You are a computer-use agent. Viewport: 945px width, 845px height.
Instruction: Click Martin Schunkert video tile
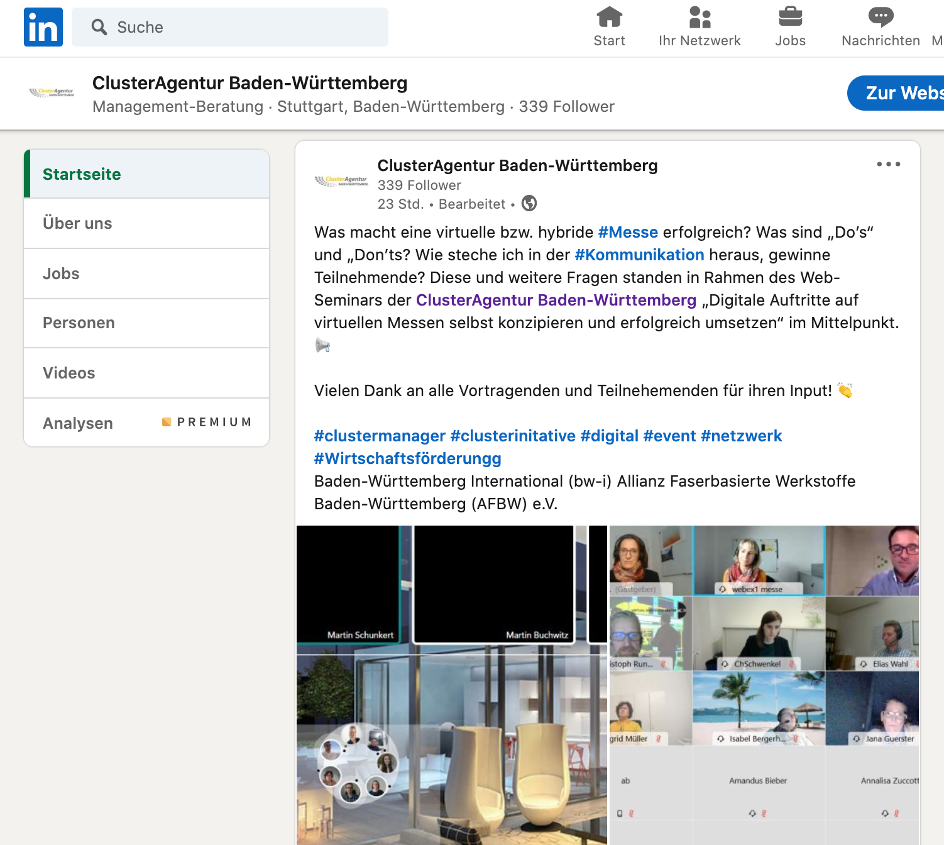click(x=348, y=584)
